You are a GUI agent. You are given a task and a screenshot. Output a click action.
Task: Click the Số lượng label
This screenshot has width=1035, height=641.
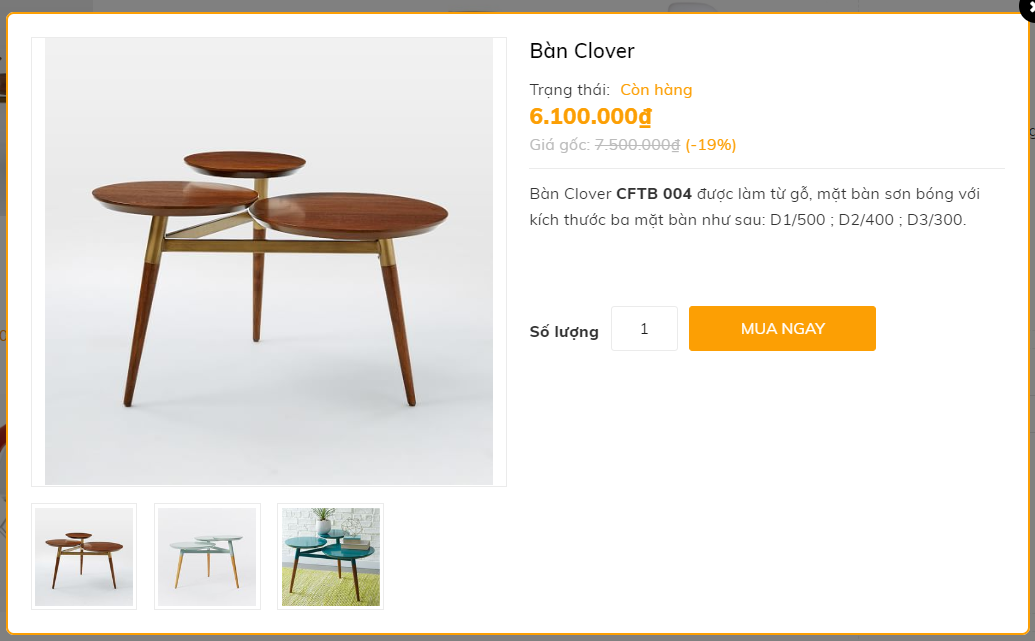point(564,331)
